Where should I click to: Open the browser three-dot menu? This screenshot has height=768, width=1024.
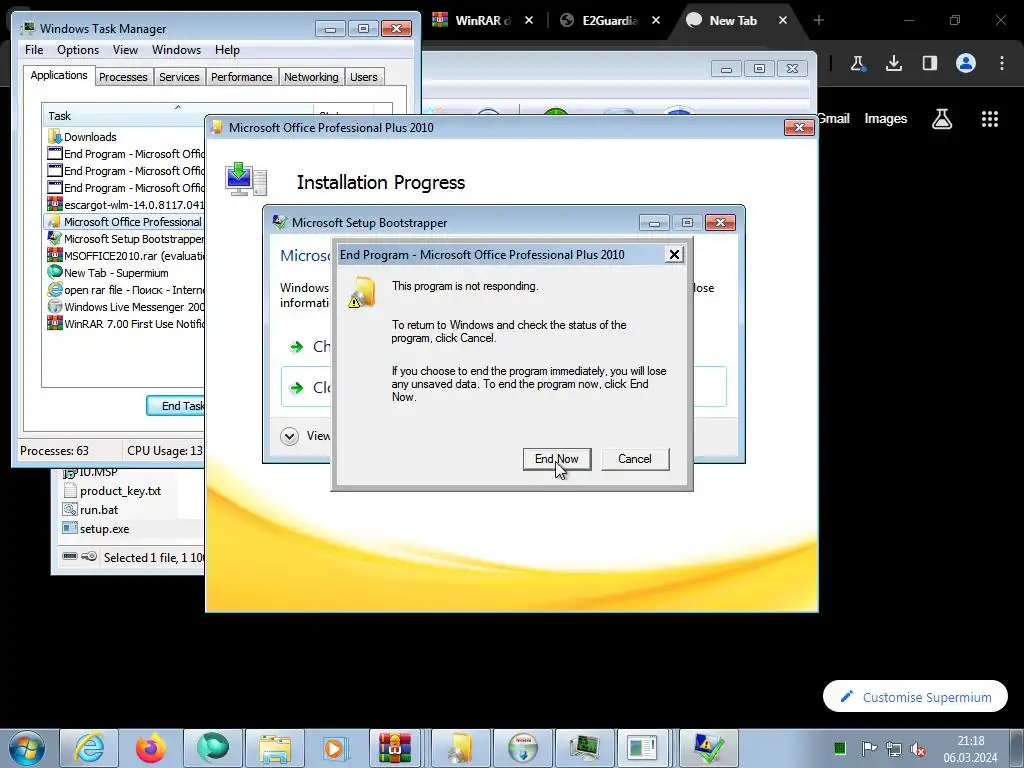pos(1002,63)
